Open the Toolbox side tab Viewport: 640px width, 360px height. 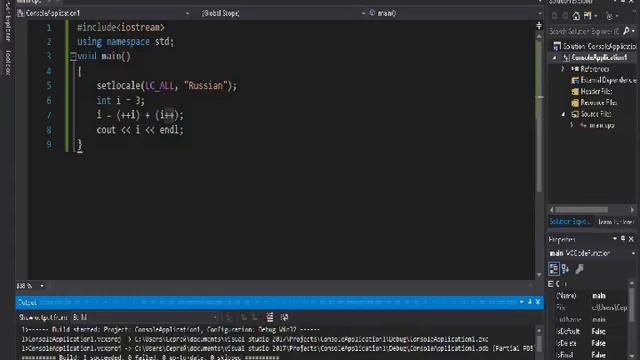coord(8,62)
